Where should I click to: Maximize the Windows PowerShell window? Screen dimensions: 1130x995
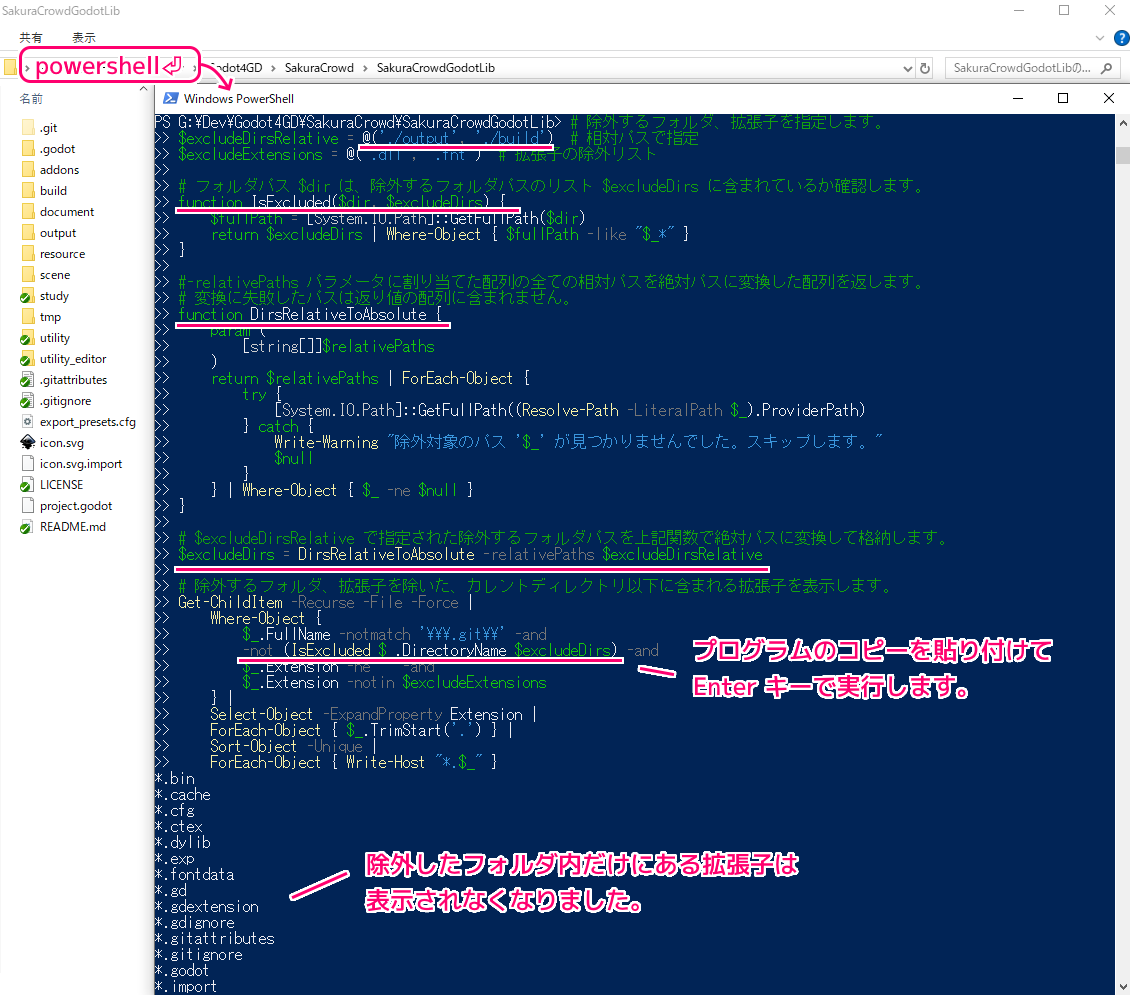pyautogui.click(x=1063, y=98)
